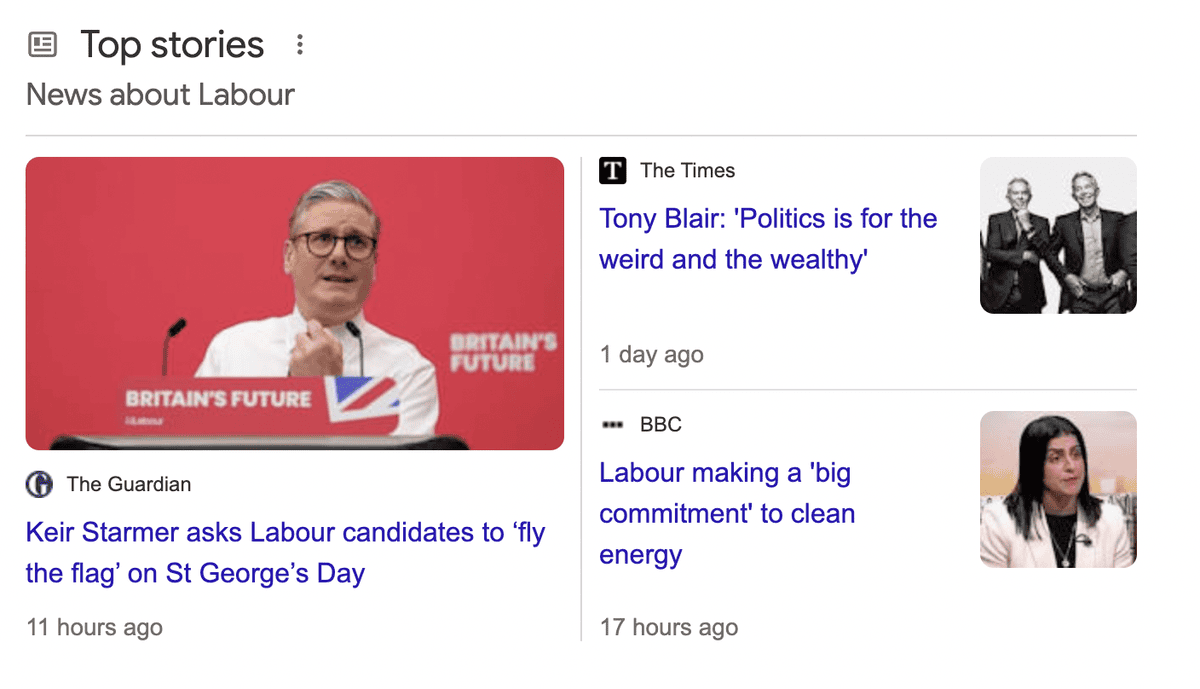
Task: Click the Union Jack flag on the podium
Action: click(364, 398)
